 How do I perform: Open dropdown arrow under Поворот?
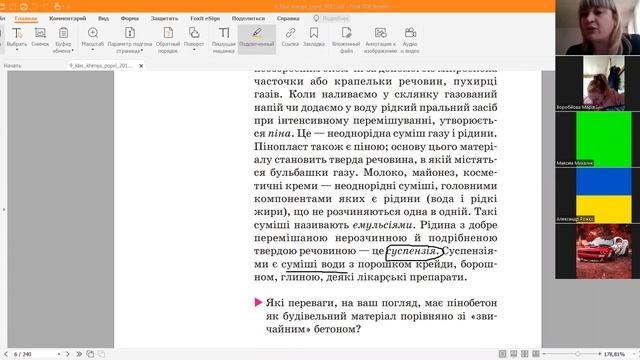(194, 50)
